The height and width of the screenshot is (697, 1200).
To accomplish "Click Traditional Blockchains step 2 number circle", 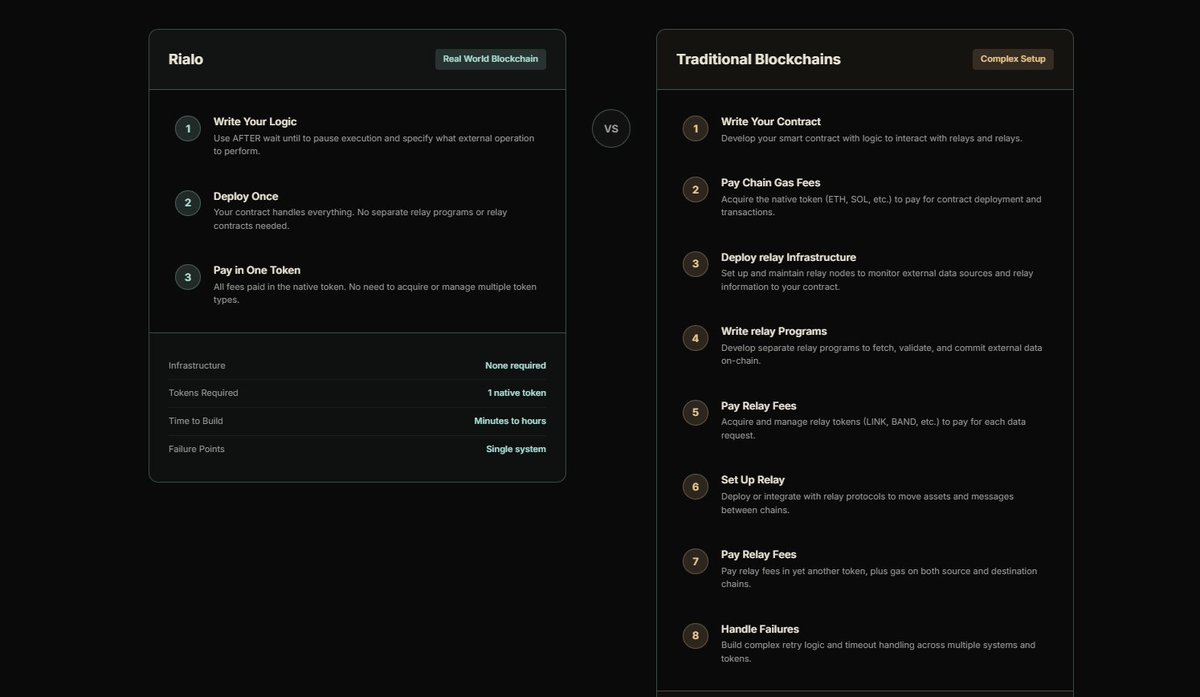I will pyautogui.click(x=696, y=189).
